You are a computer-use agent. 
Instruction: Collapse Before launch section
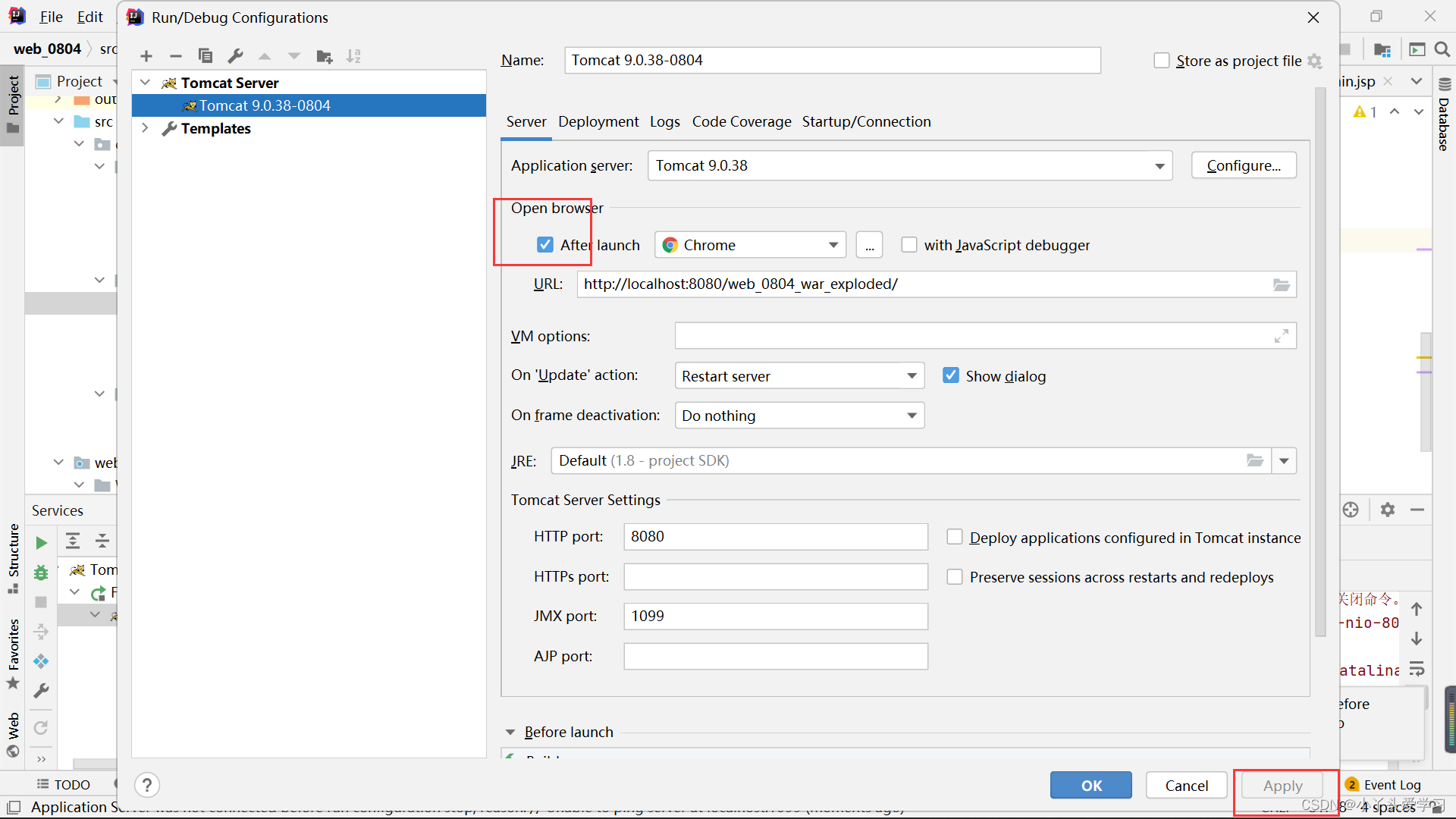tap(510, 732)
